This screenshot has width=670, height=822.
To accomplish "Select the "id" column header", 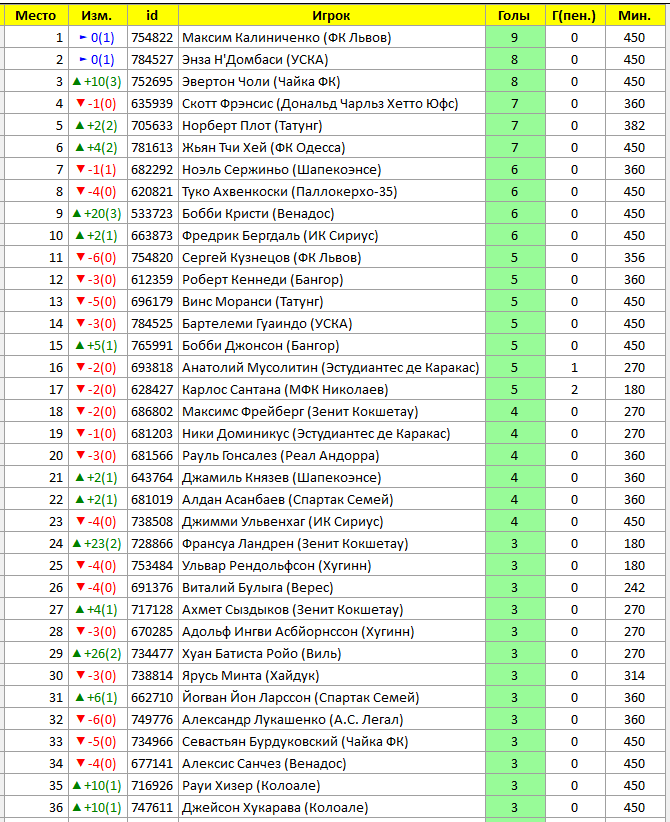I will point(153,16).
